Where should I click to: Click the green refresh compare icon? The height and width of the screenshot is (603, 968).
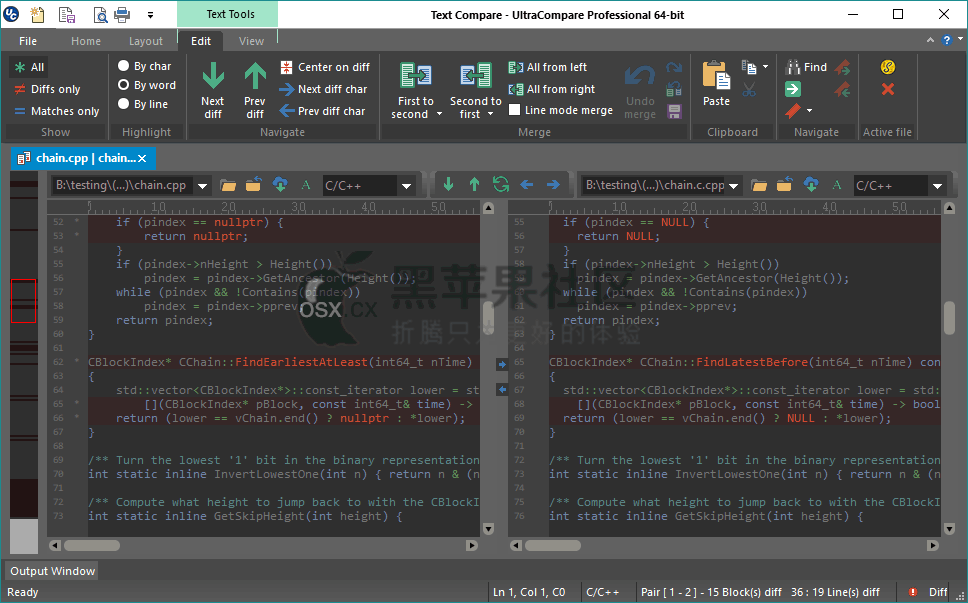(x=501, y=184)
